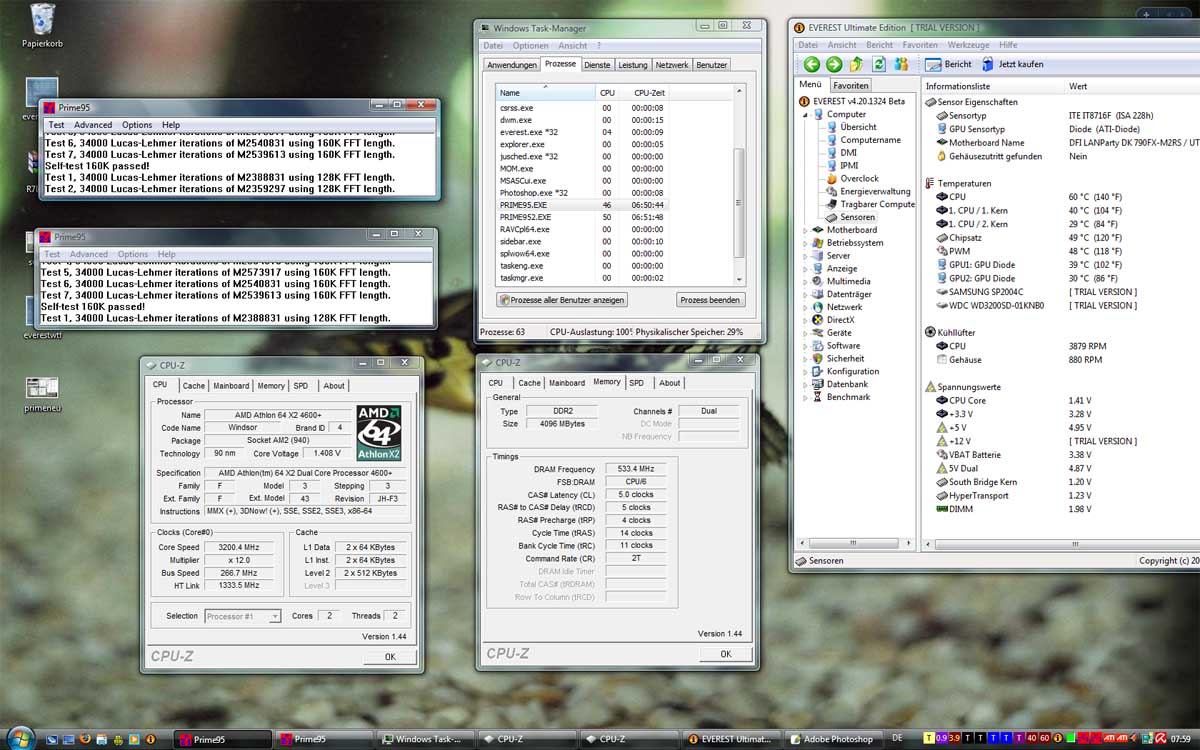
Task: Open the Papierkorb desktop icon
Action: click(43, 20)
